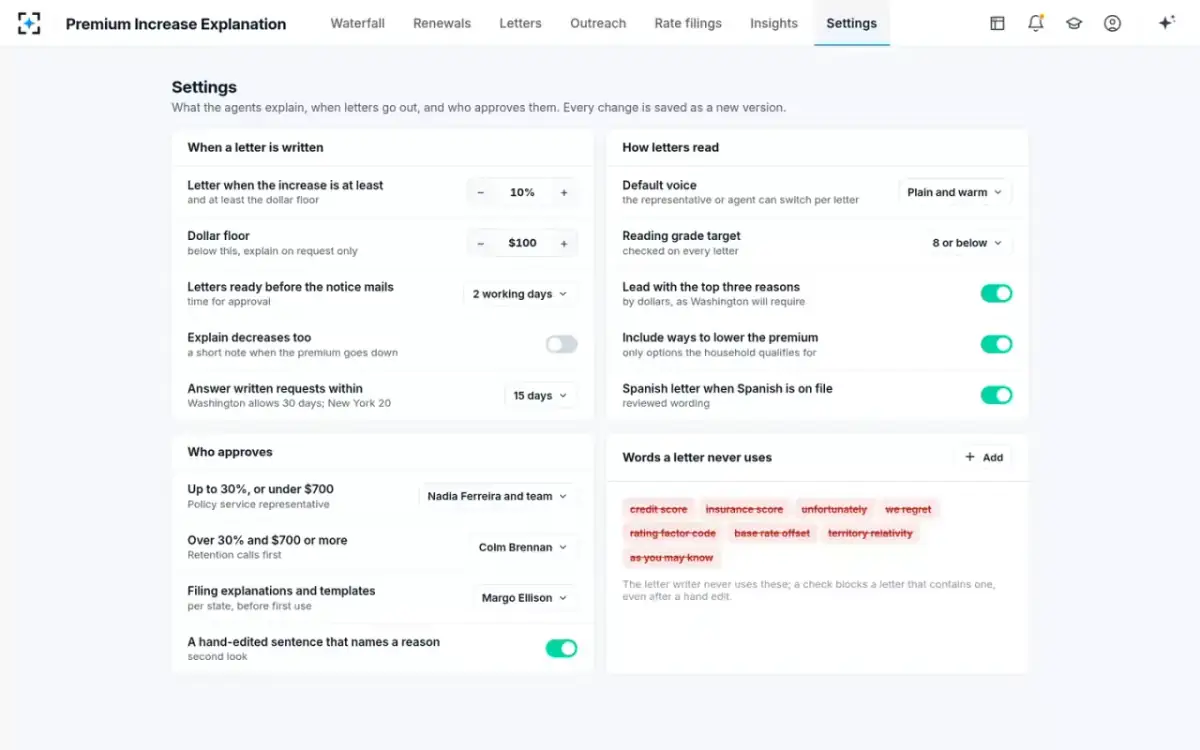Click the How letters read heading
Image resolution: width=1200 pixels, height=750 pixels.
670,147
